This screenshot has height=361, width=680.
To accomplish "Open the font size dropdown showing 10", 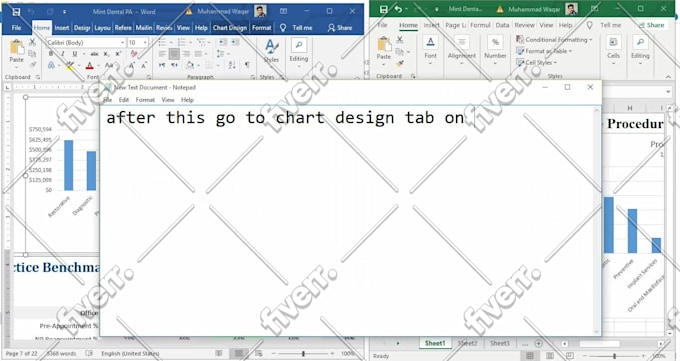I will [145, 43].
